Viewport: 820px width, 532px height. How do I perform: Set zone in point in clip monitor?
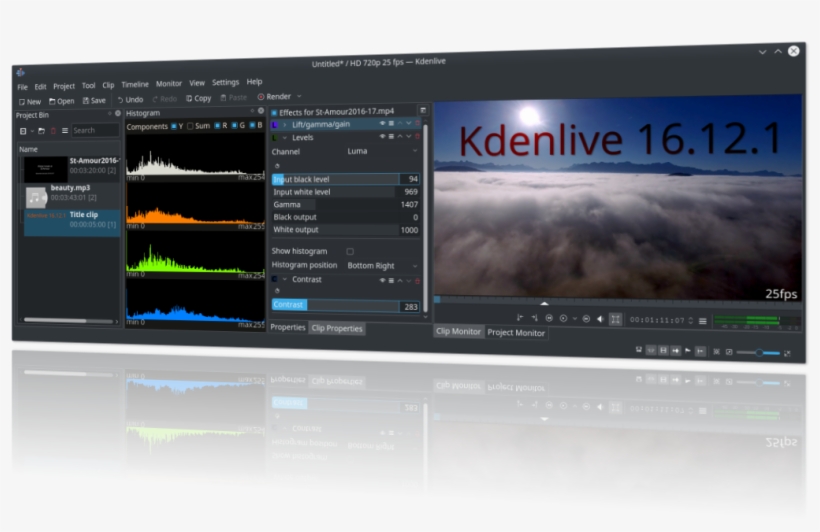coord(519,318)
